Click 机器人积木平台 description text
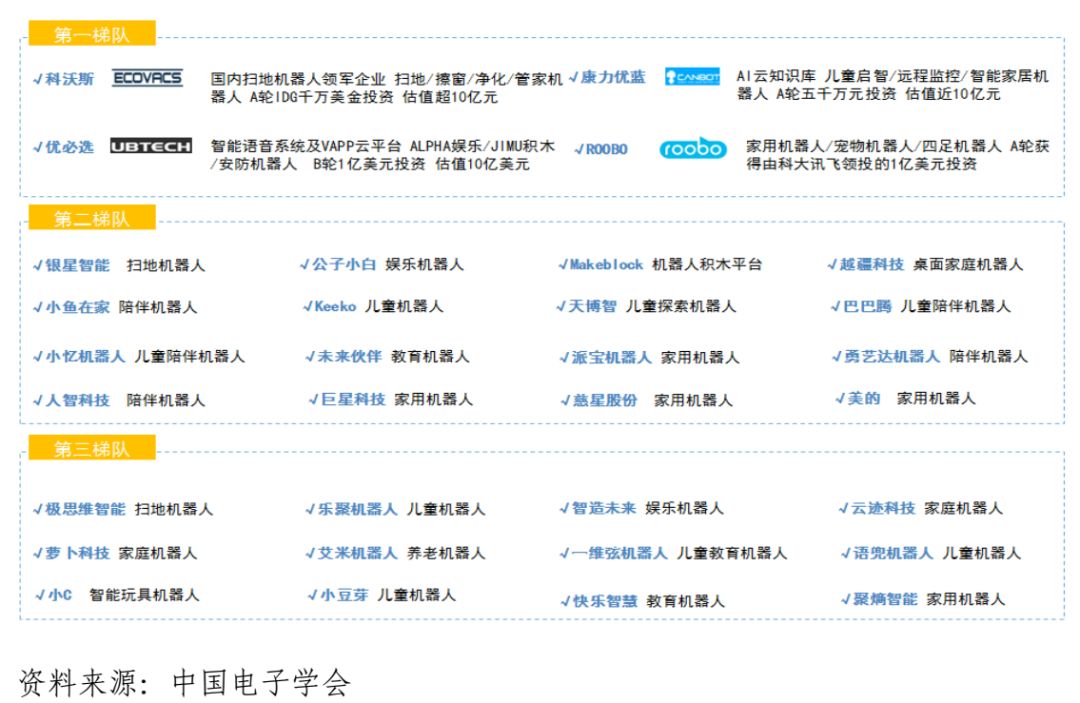The height and width of the screenshot is (703, 1080). pos(707,264)
